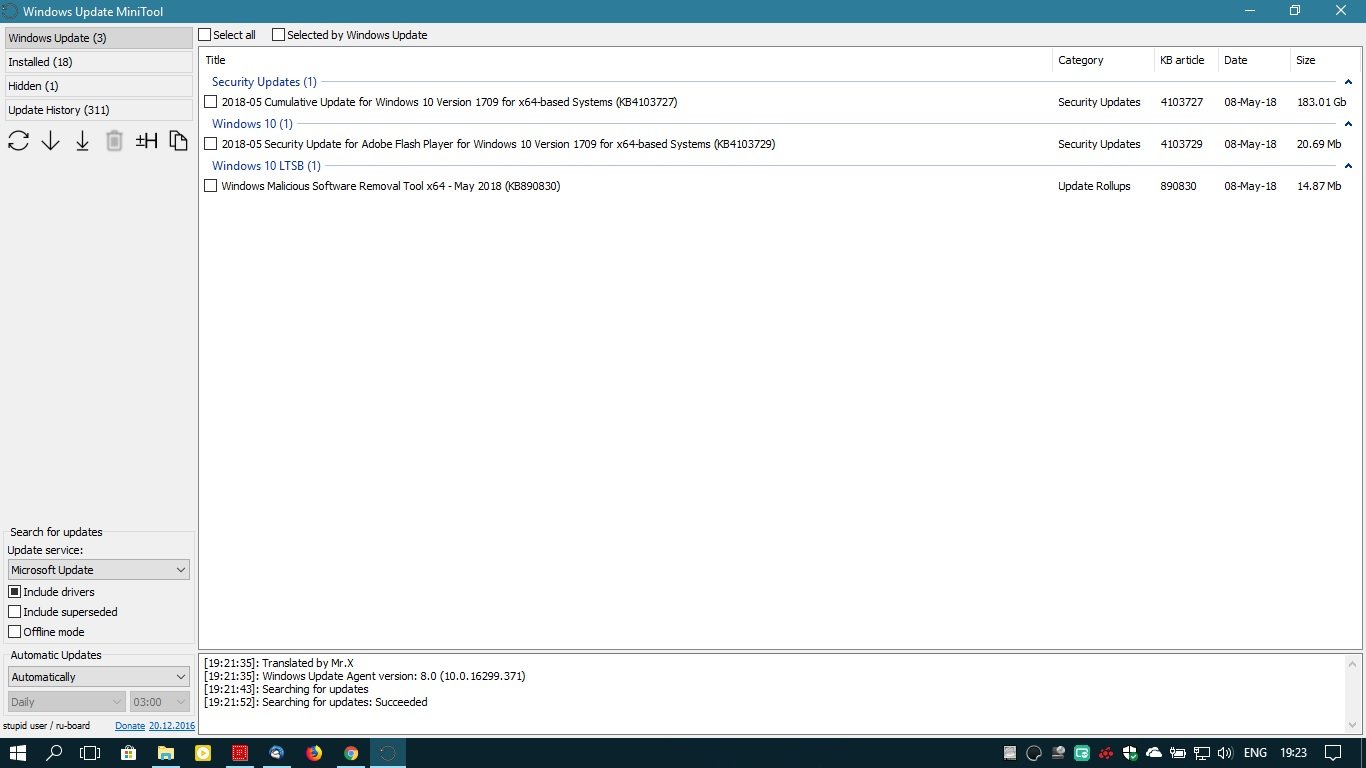Click the OneDrive cloud tray icon
The height and width of the screenshot is (768, 1366).
[x=1154, y=753]
